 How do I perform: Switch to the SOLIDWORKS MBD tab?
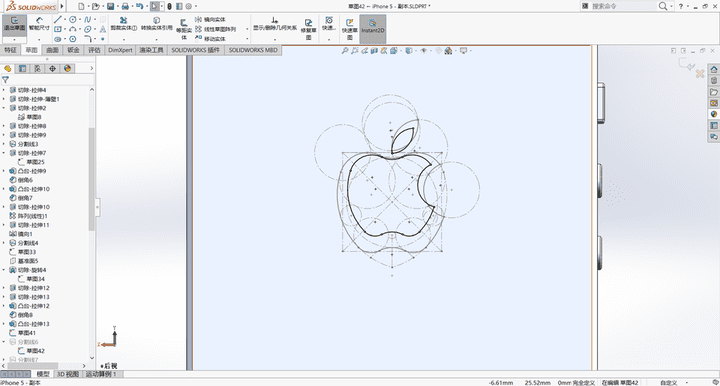[253, 50]
